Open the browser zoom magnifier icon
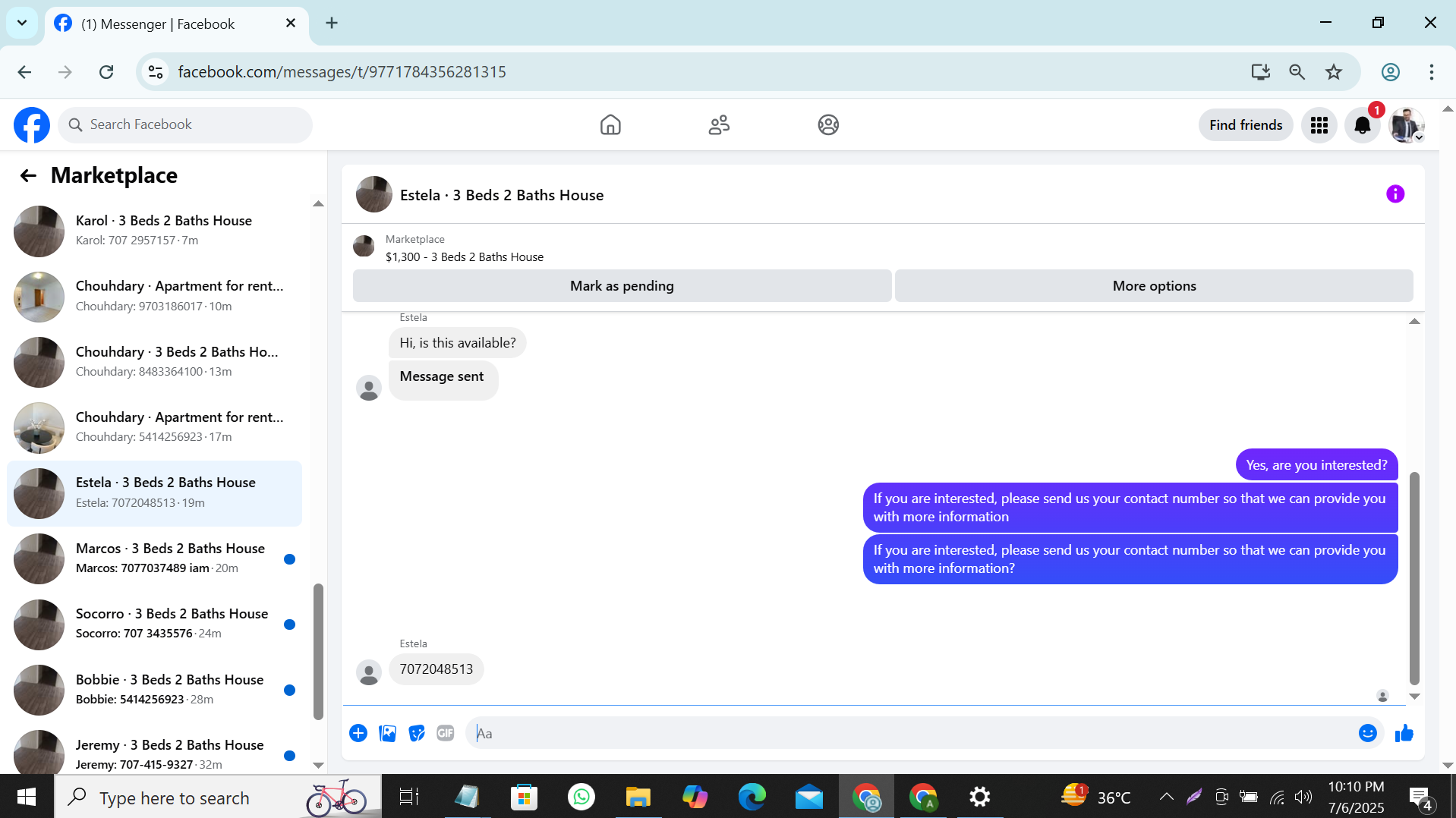 (x=1297, y=72)
